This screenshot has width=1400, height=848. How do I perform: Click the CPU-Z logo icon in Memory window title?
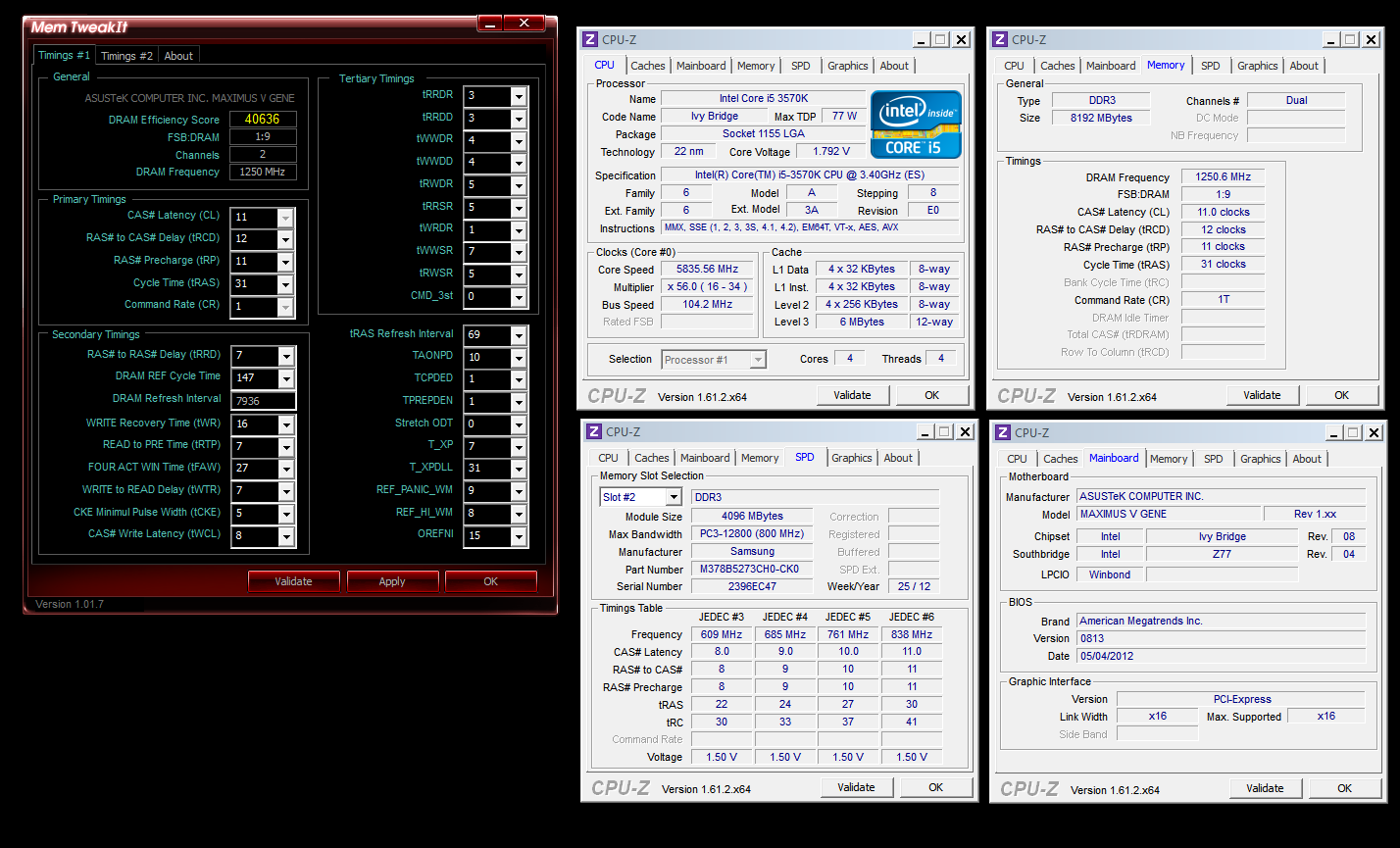point(1000,39)
